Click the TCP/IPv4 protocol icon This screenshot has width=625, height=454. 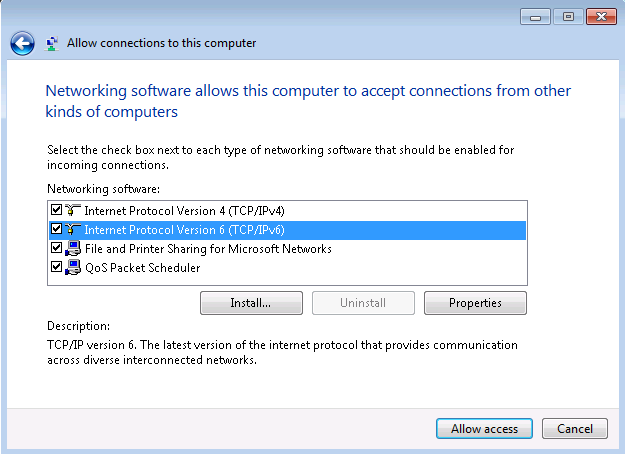click(x=73, y=210)
